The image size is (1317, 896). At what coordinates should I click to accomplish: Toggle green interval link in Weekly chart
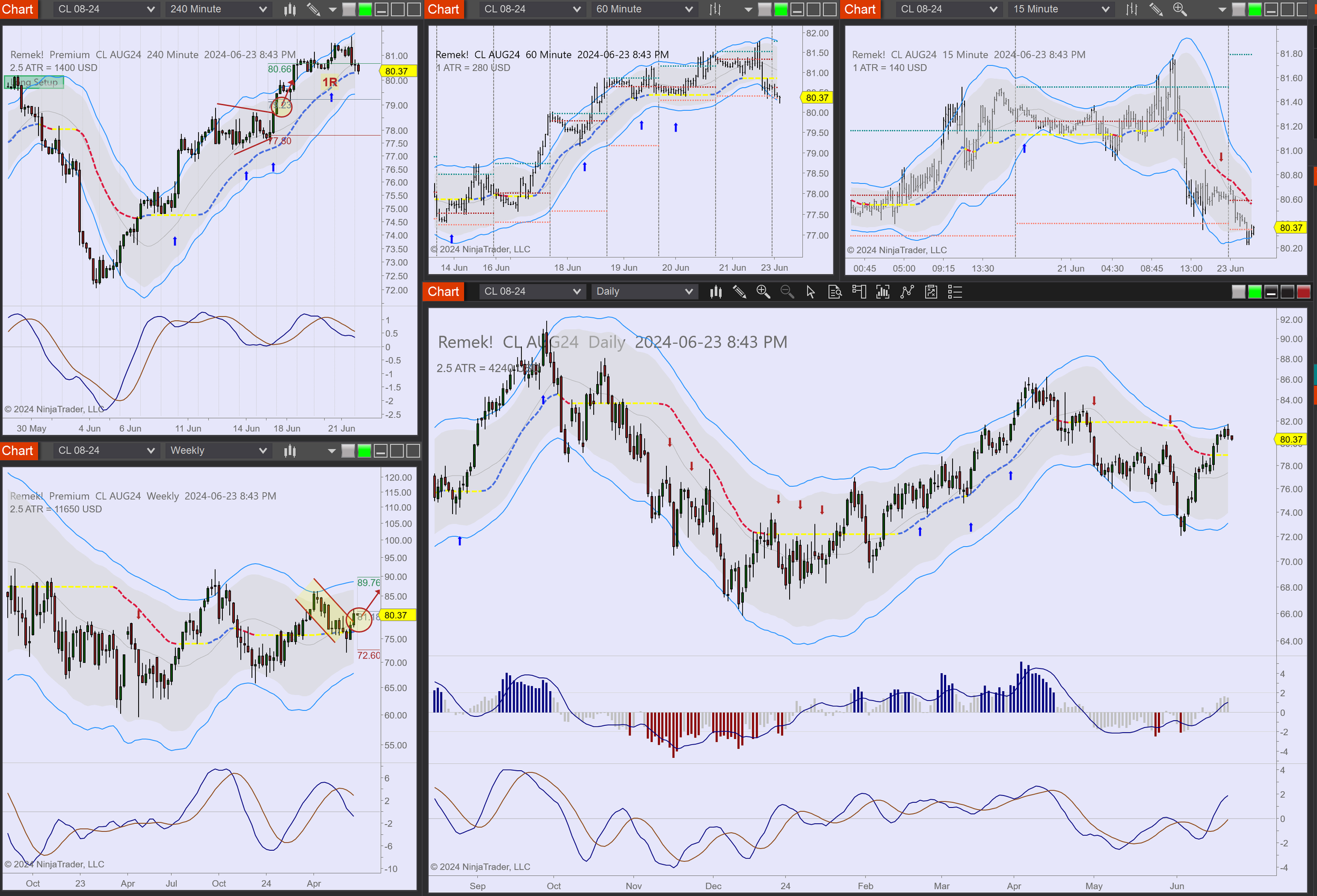tap(365, 450)
